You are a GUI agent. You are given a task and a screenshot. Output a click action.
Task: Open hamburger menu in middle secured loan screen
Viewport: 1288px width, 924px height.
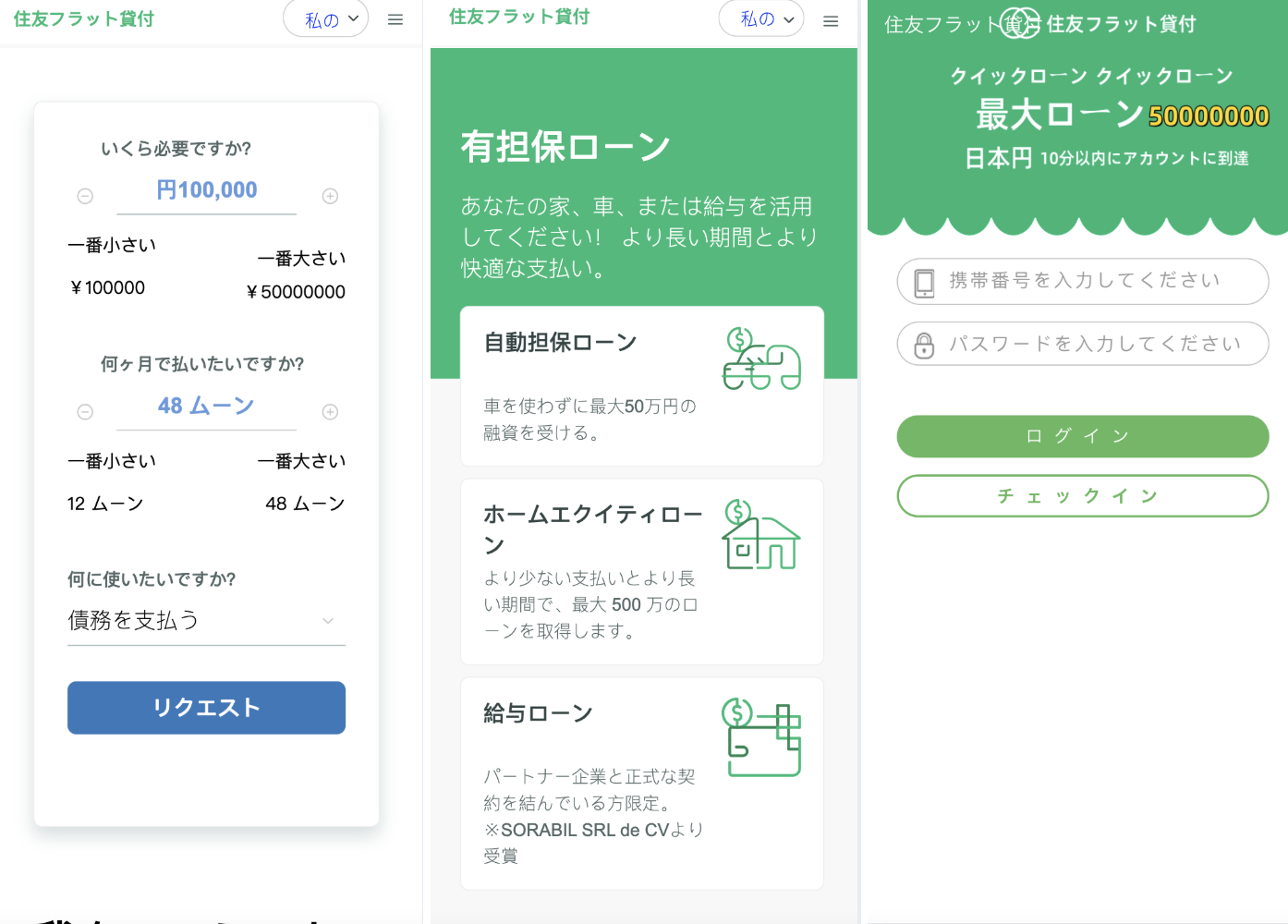(831, 21)
